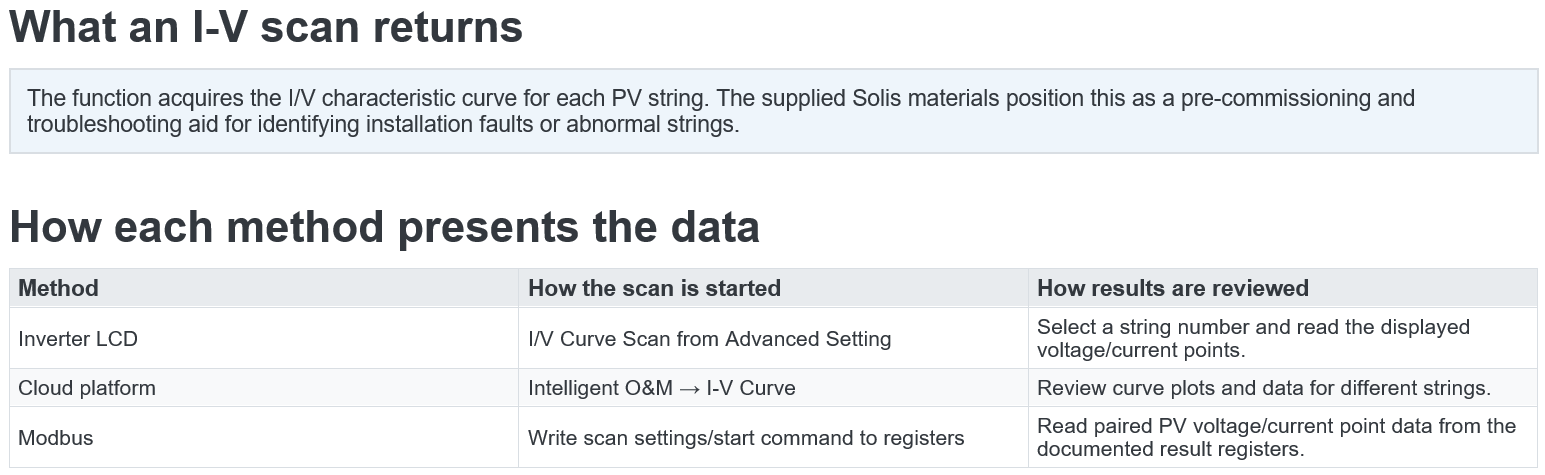Click the blue info callout box

click(x=773, y=111)
